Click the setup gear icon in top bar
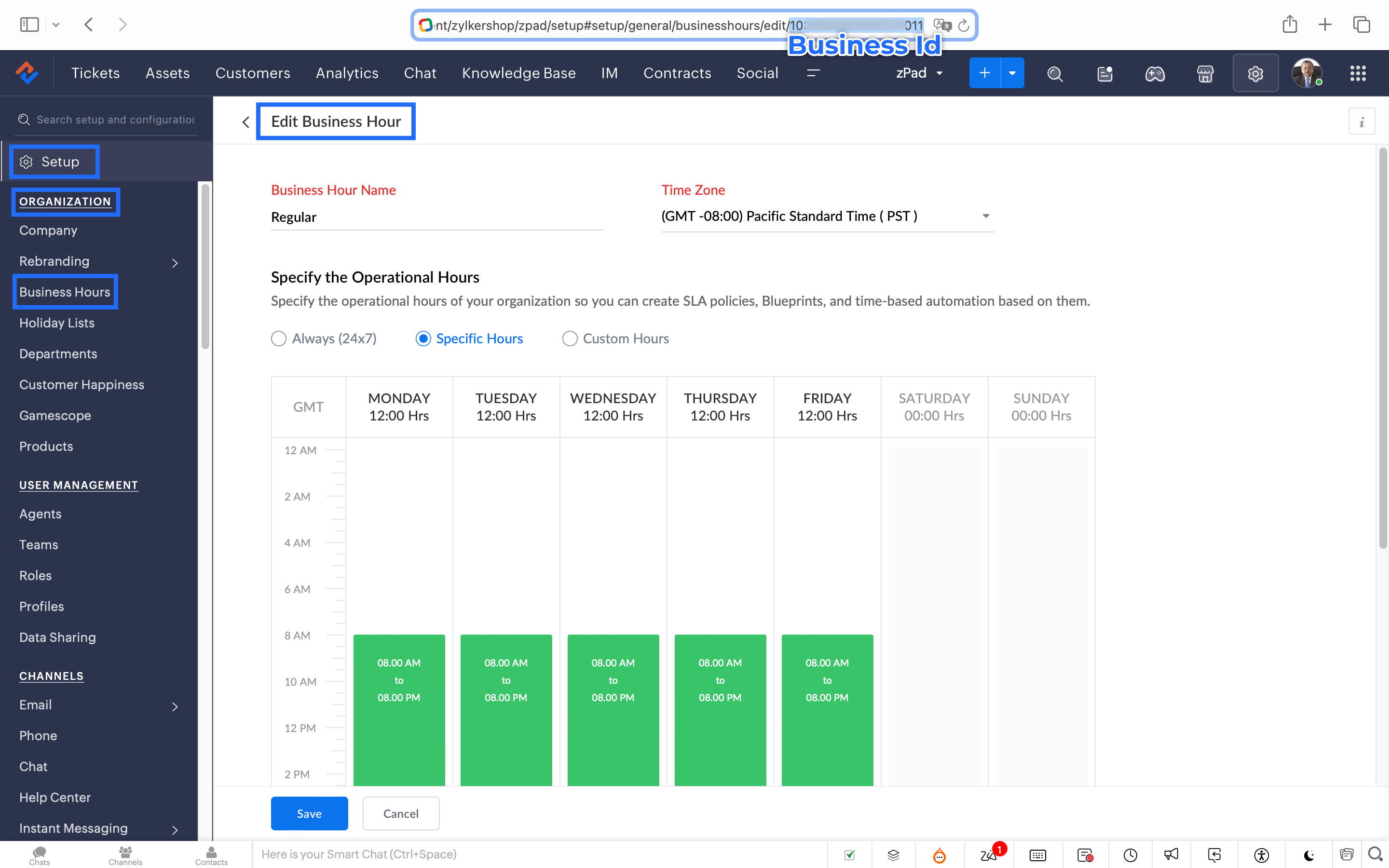 click(x=1255, y=73)
